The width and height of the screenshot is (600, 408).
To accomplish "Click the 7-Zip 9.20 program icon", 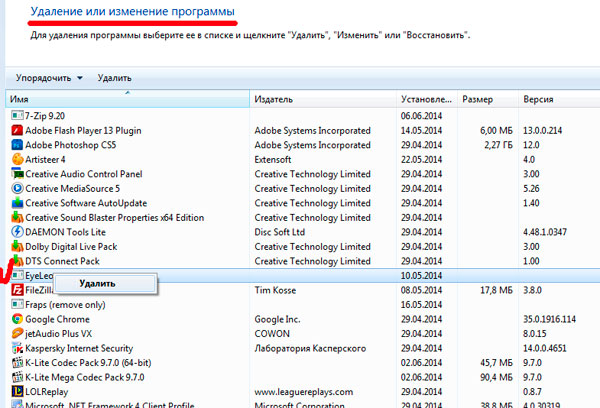I will tap(17, 115).
